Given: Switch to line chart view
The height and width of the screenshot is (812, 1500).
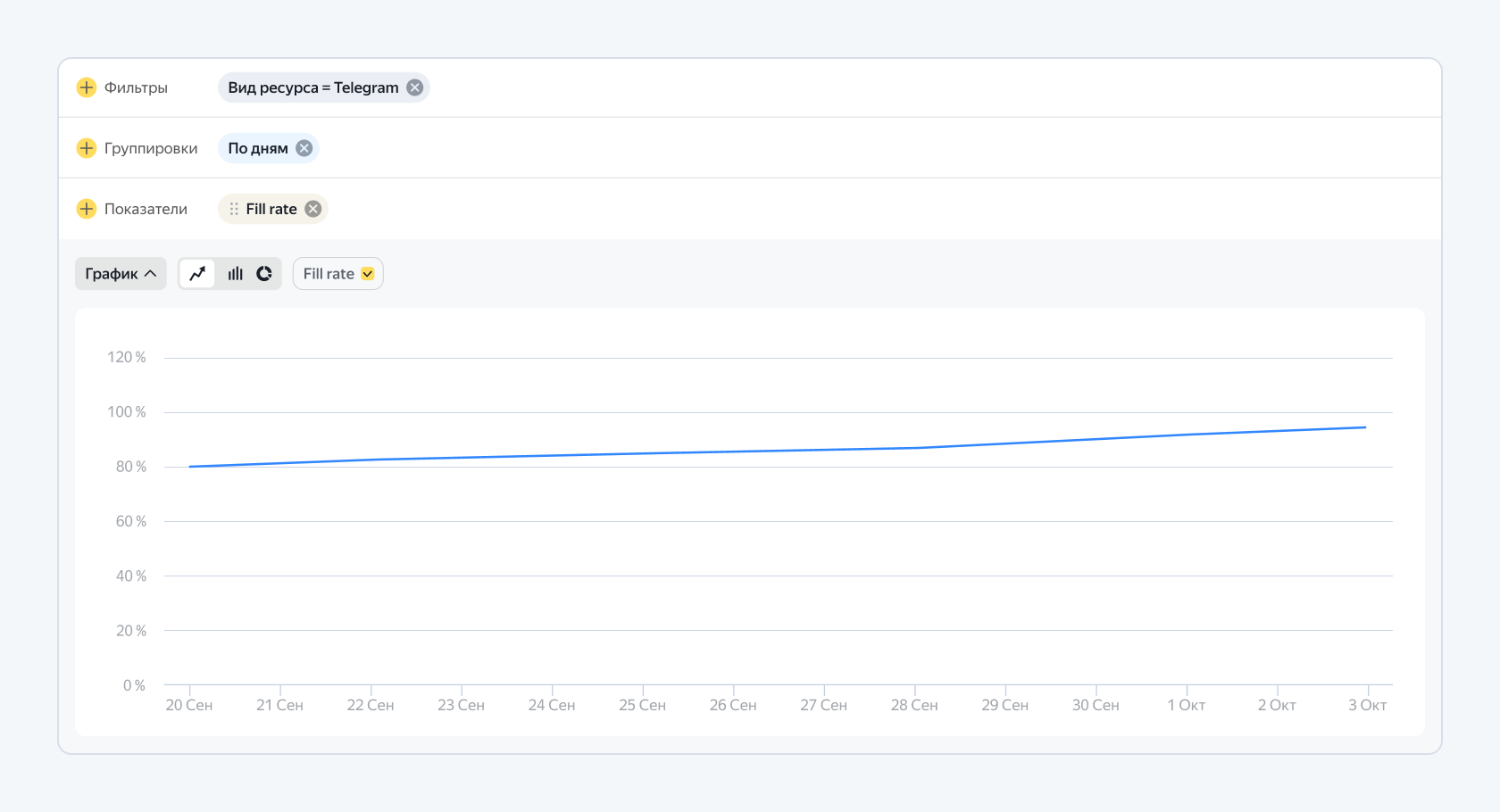Looking at the screenshot, I should (x=197, y=274).
